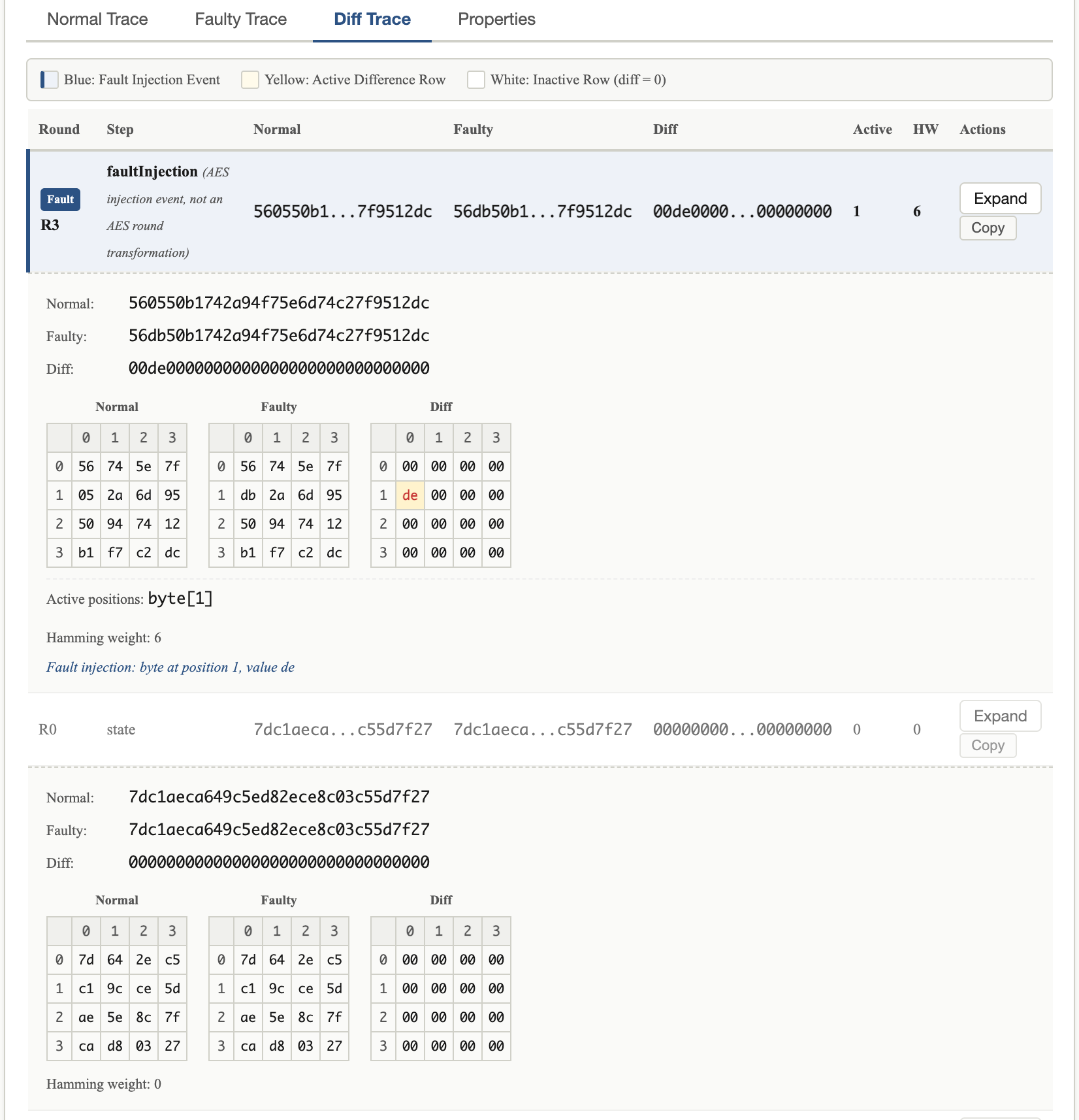Image resolution: width=1079 pixels, height=1120 pixels.
Task: Click the faultInjection step name
Action: [152, 171]
